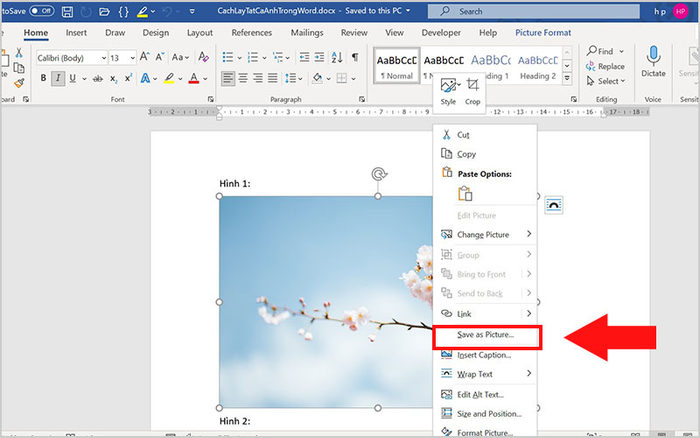
Task: Click Justify alignment icon
Action: (x=273, y=79)
